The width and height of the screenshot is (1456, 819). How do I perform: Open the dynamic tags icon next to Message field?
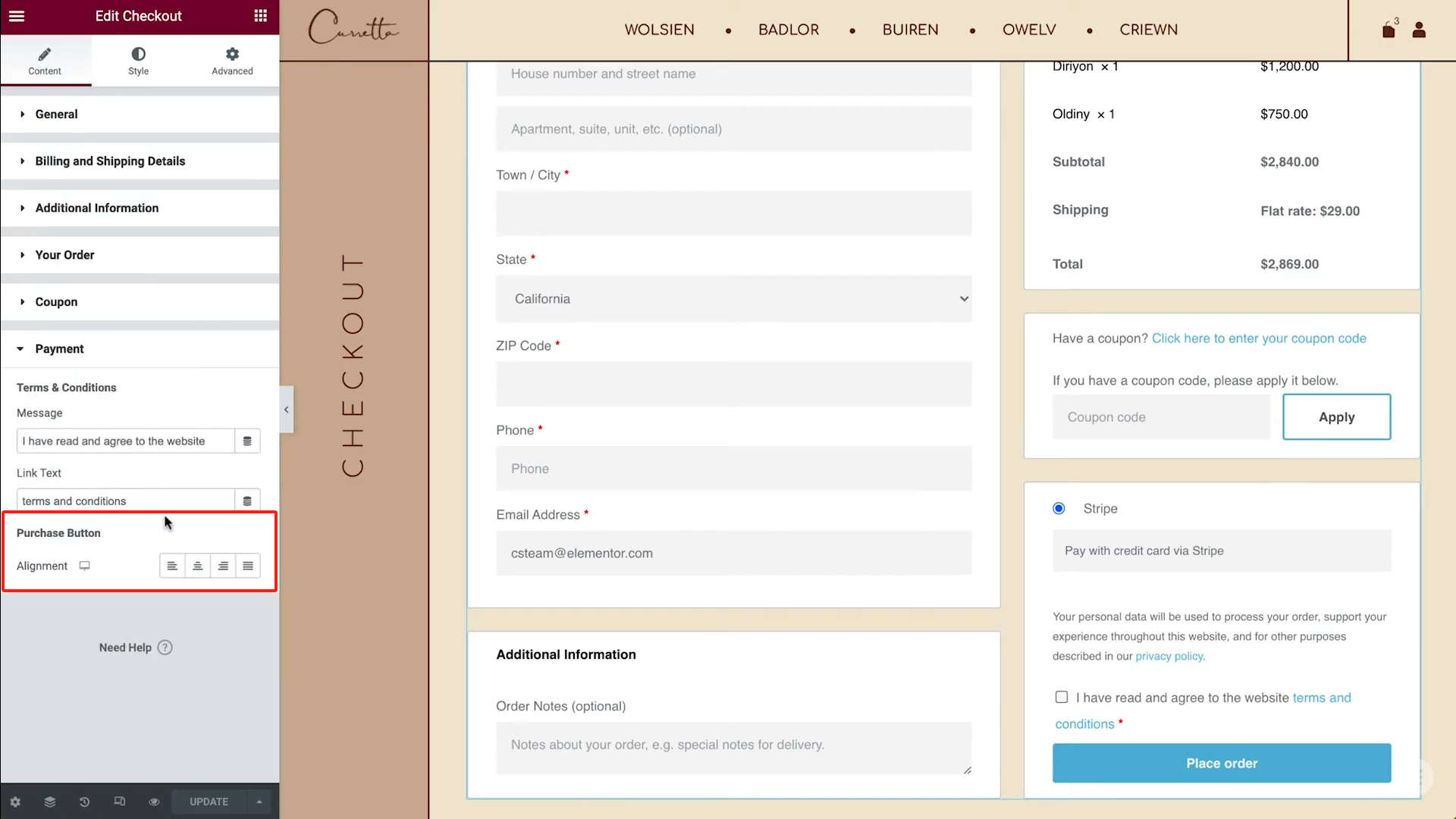pos(247,441)
